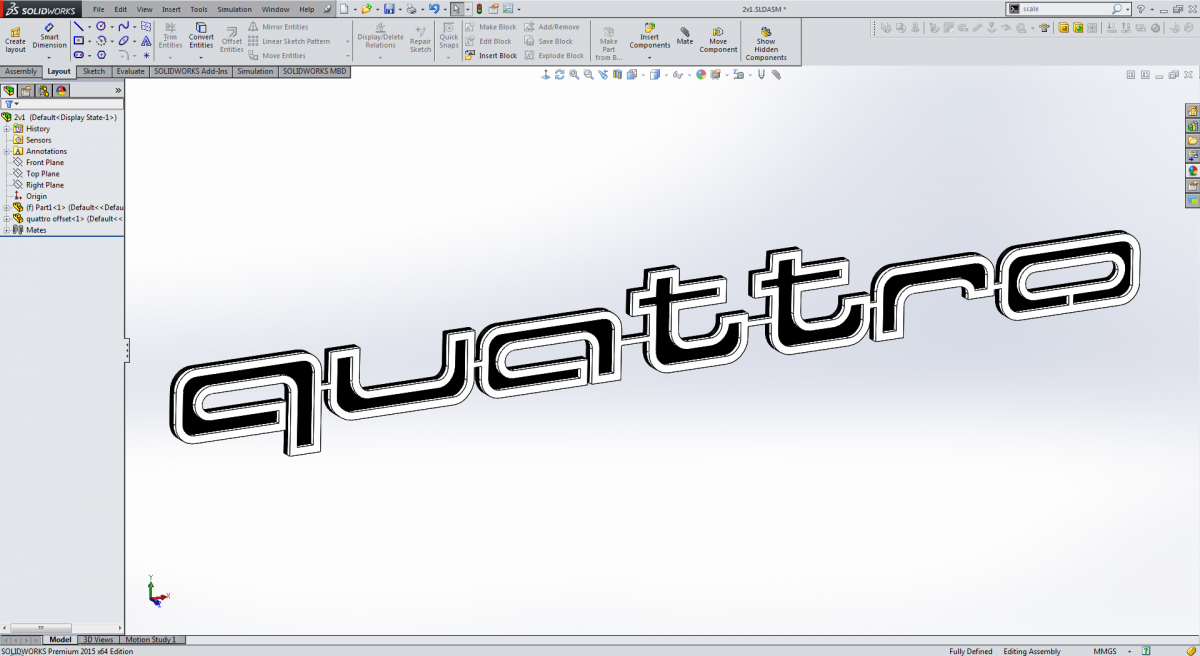Click the Rebuild traffic light icon
This screenshot has height=656, width=1200.
(x=479, y=9)
